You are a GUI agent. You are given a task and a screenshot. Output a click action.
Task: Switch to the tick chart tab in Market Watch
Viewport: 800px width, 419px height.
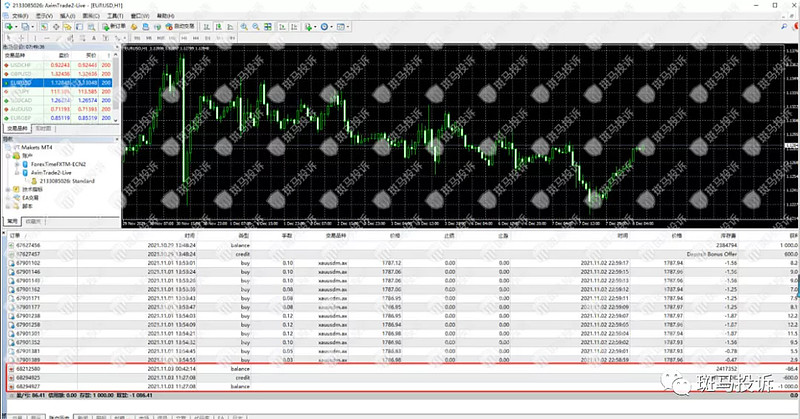point(44,129)
